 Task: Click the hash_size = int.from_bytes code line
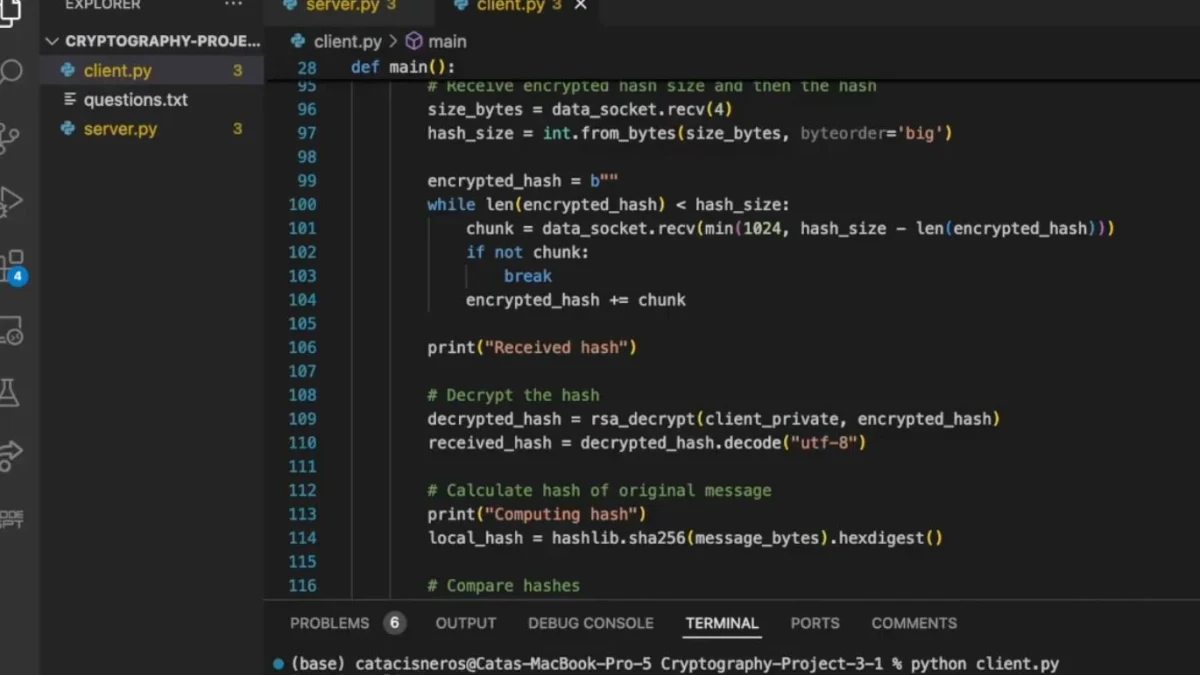click(690, 133)
